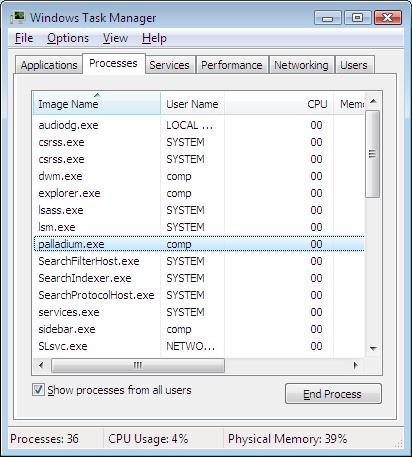Viewport: 412px width, 457px height.
Task: Open the Services tab
Action: 169,65
